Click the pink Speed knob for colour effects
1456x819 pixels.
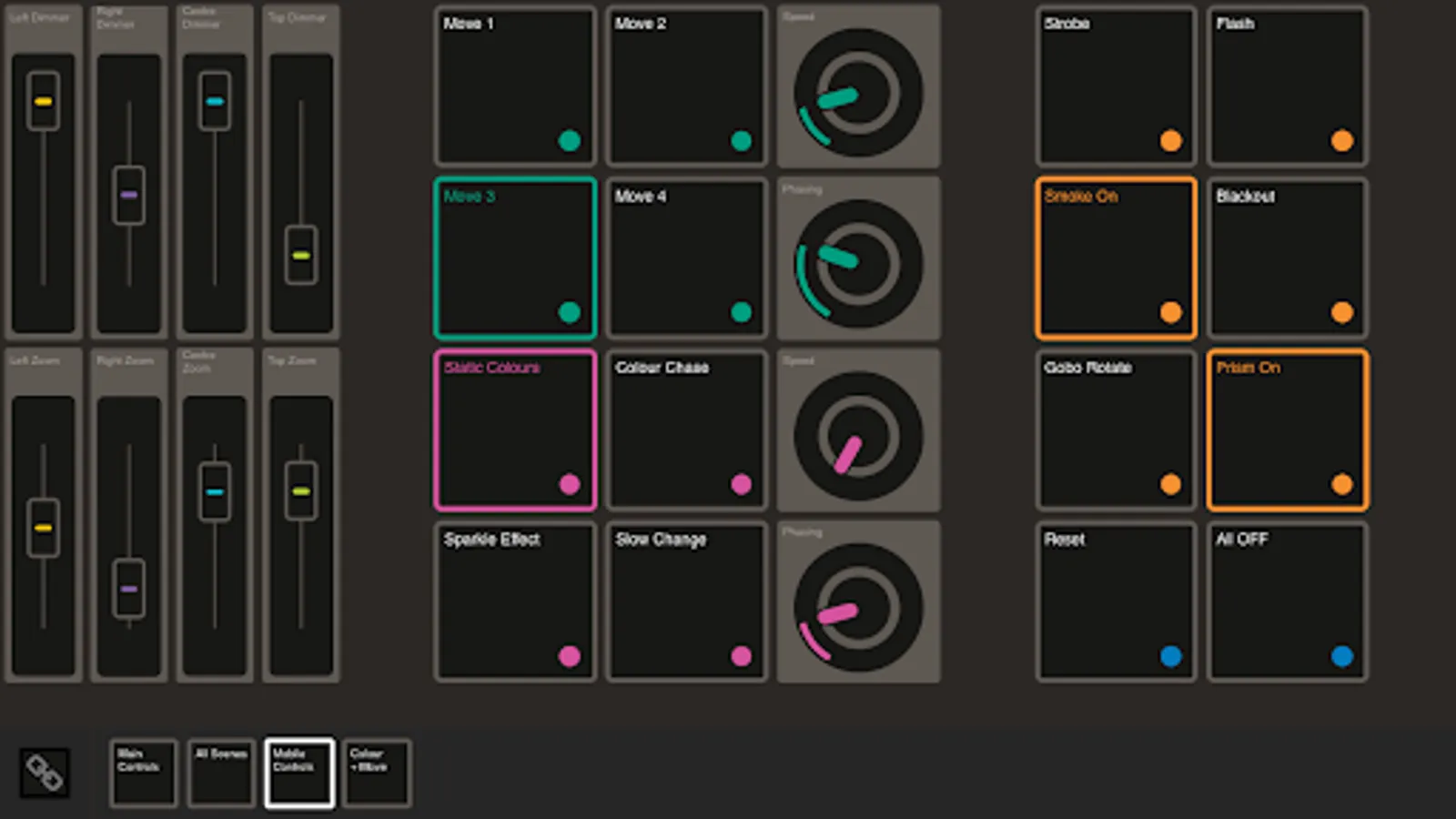[x=856, y=430]
